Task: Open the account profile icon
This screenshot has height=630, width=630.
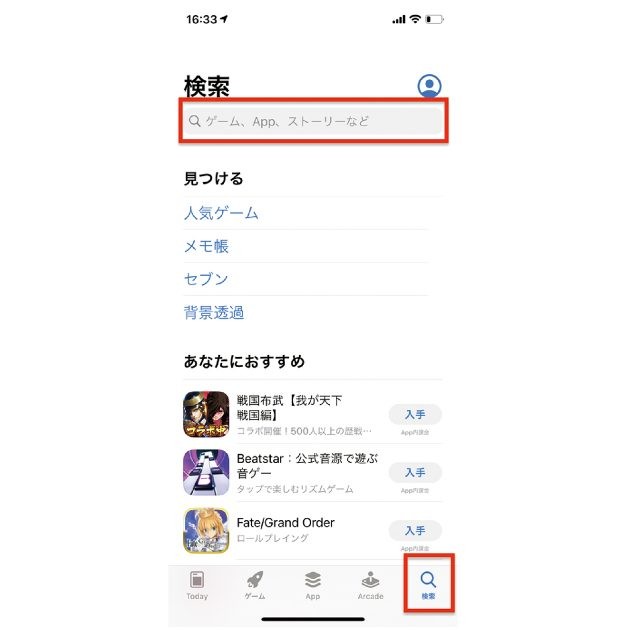Action: (x=429, y=86)
